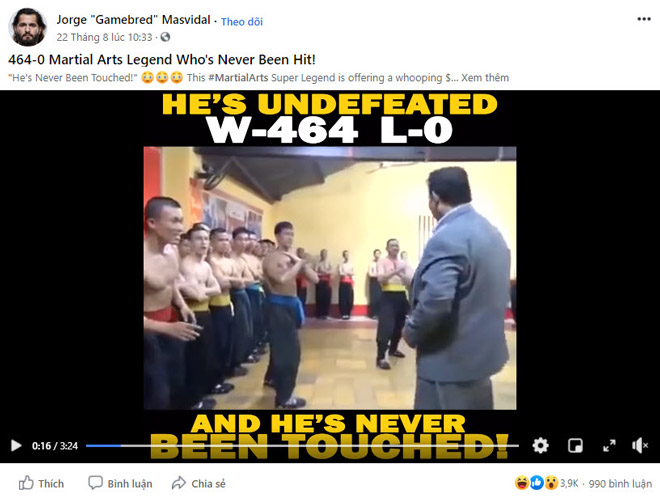The height and width of the screenshot is (500, 660).
Task: Open the Bình luận comment box
Action: (120, 483)
